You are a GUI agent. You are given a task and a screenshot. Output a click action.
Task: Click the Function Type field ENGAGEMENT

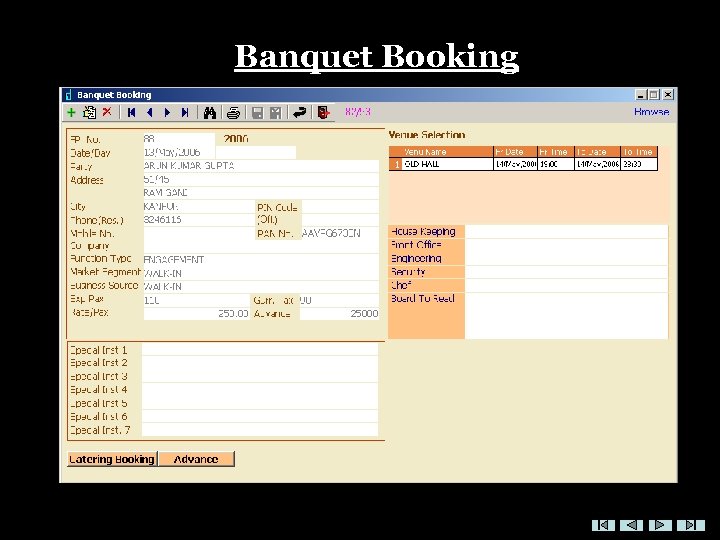pyautogui.click(x=261, y=260)
